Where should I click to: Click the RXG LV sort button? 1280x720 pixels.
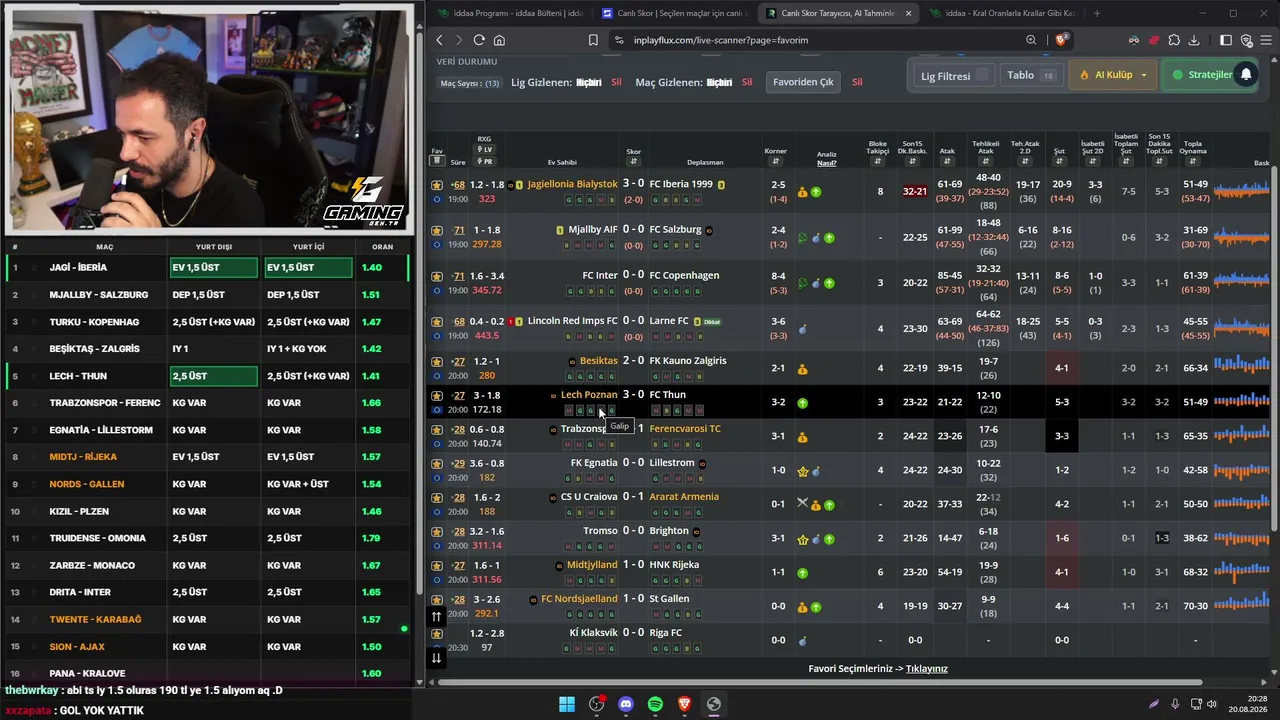click(484, 150)
